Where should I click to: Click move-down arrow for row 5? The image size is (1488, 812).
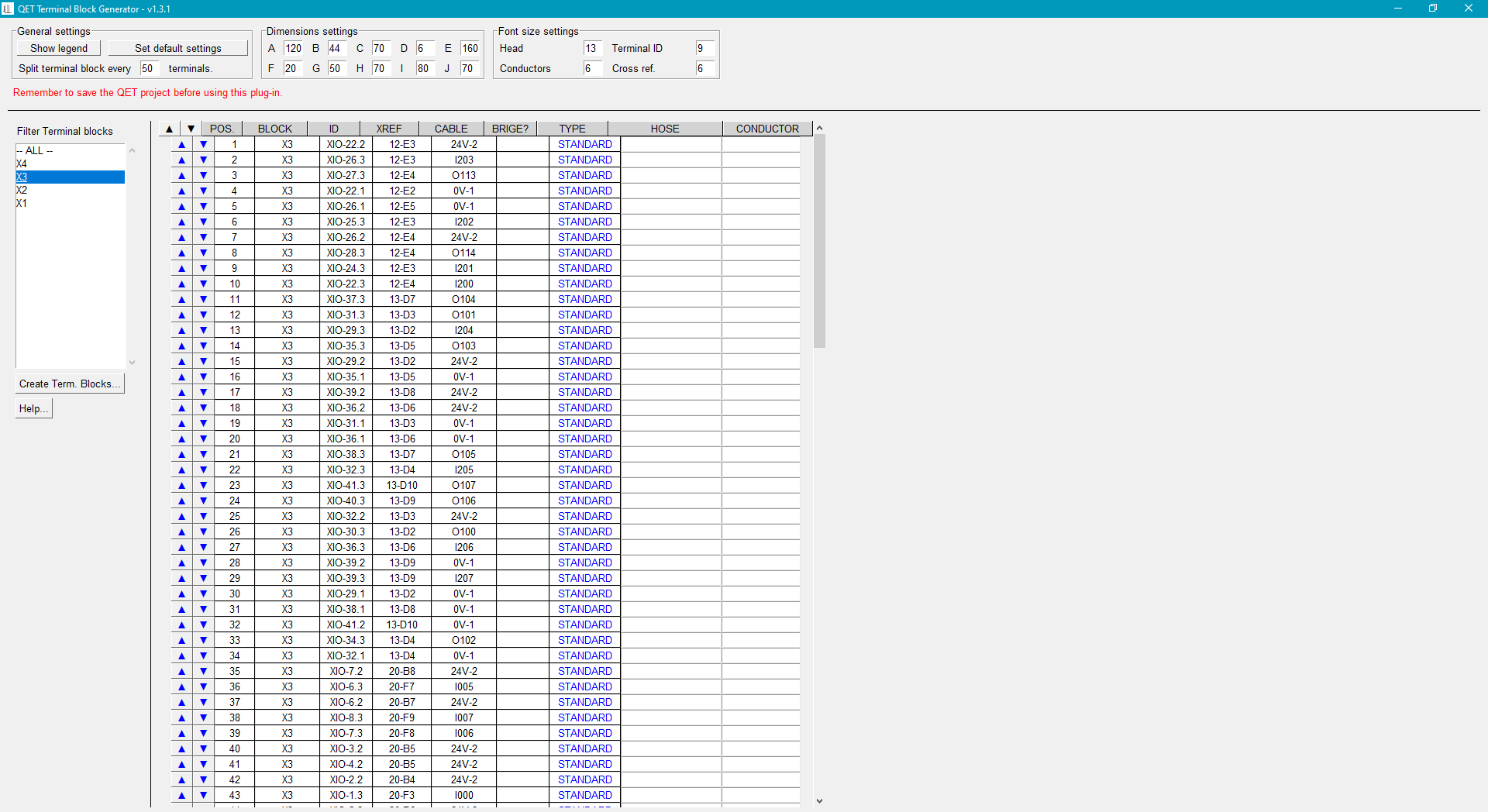(x=204, y=207)
